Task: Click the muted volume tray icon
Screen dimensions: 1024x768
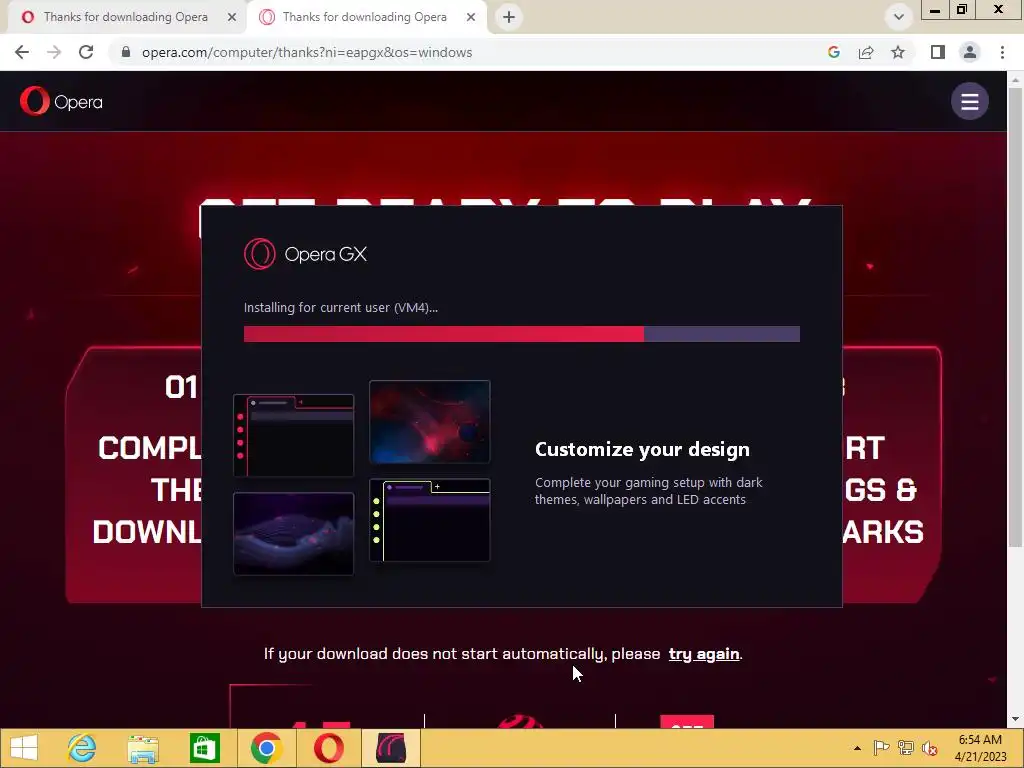Action: coord(929,748)
